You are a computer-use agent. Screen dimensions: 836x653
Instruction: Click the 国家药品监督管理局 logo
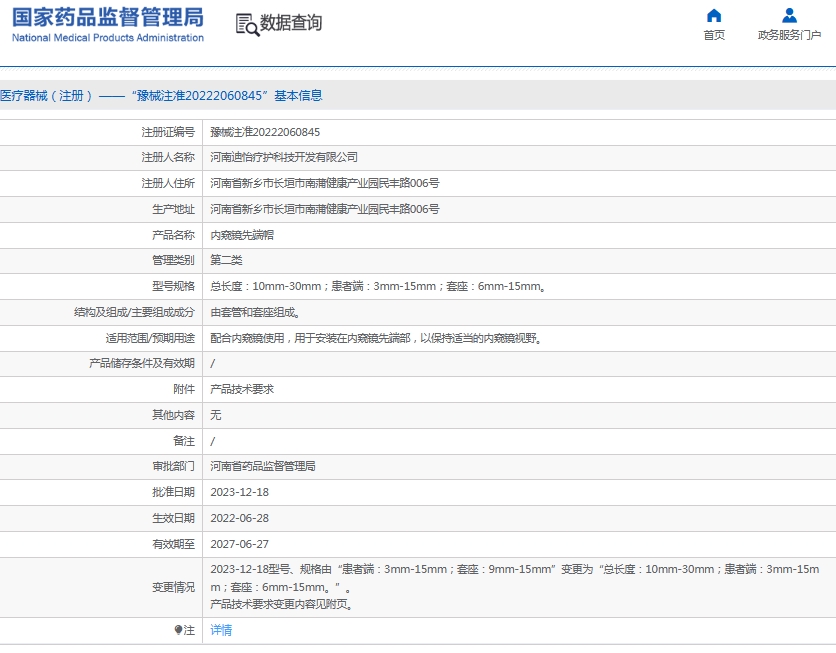tap(108, 17)
